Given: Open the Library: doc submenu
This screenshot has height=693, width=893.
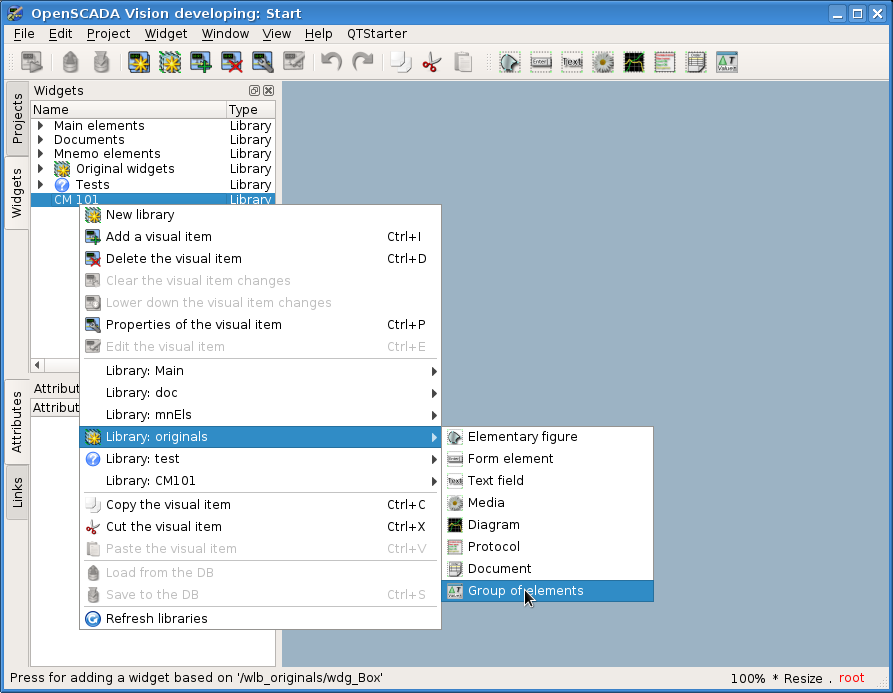Looking at the screenshot, I should [x=261, y=393].
